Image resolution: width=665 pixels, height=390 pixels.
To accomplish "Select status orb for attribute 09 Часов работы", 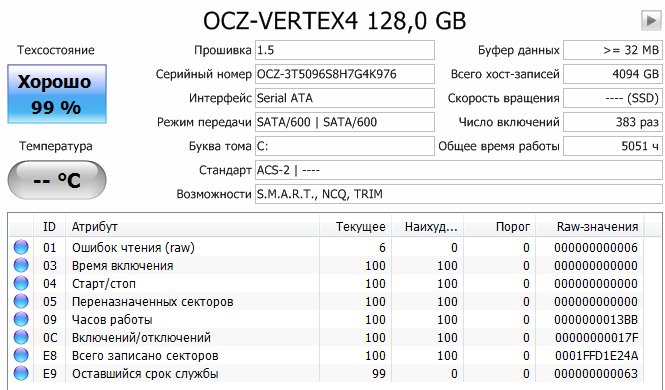I will tap(21, 319).
